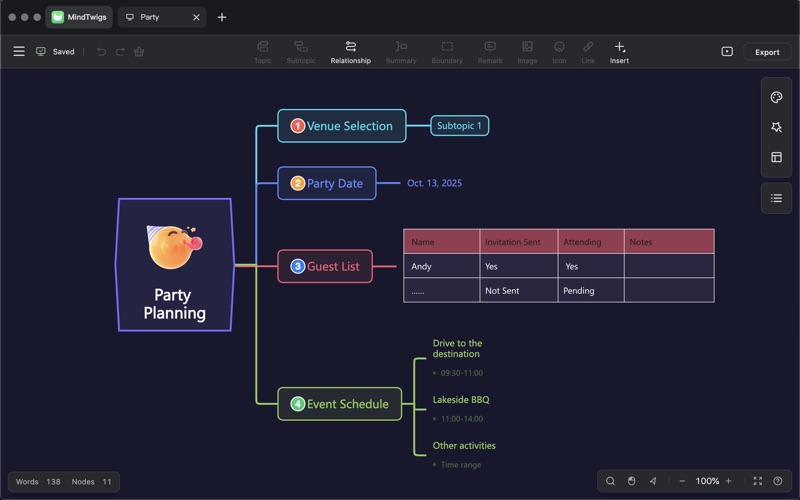
Task: Open the style palette panel
Action: (777, 97)
